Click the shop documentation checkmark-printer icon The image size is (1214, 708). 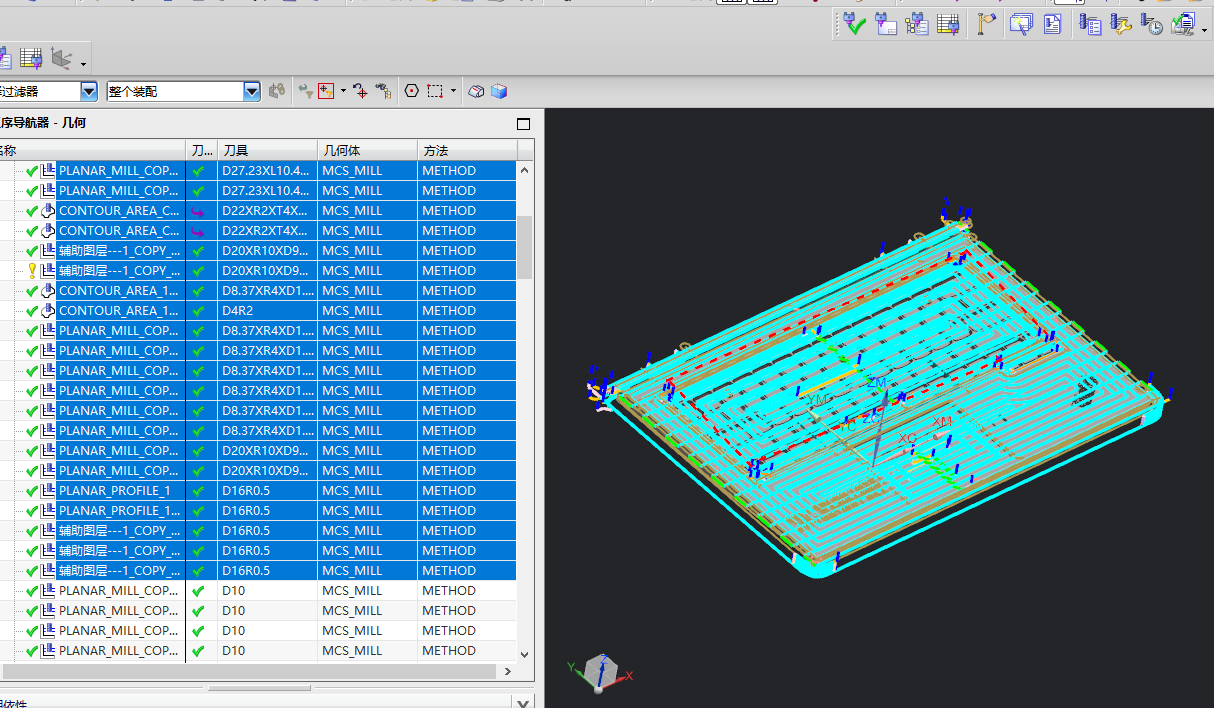1182,24
